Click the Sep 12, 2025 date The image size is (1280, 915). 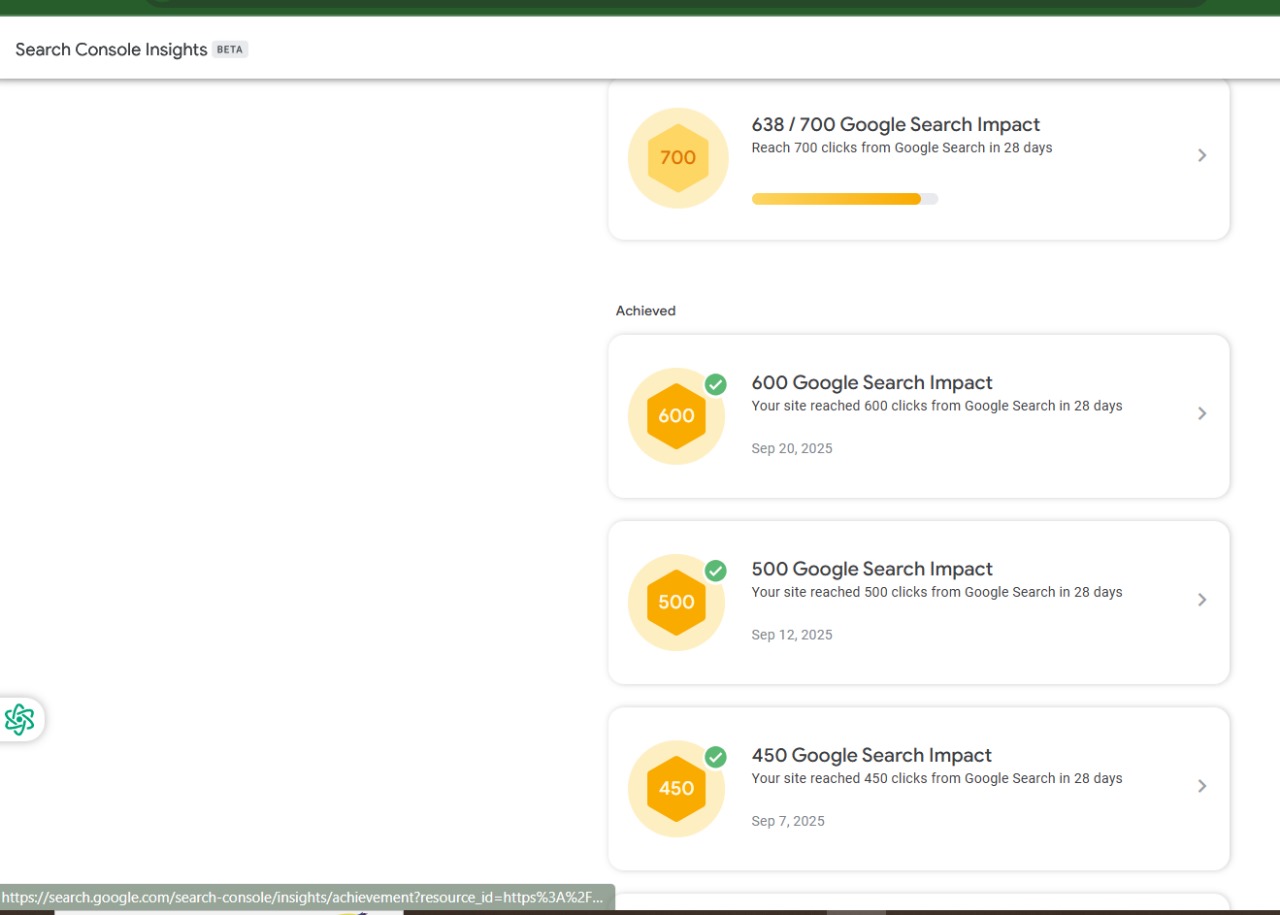tap(792, 635)
